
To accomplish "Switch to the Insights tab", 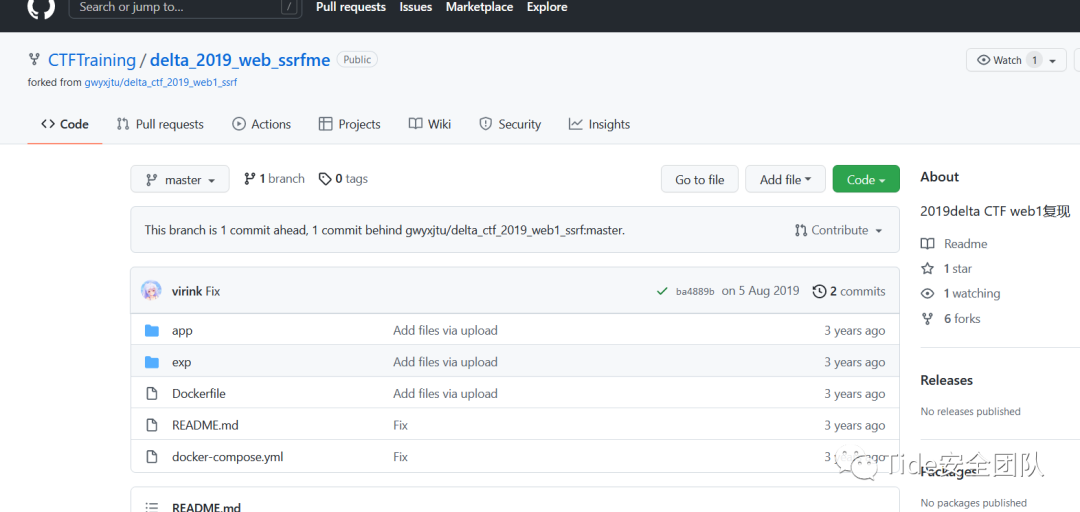I will coord(599,125).
